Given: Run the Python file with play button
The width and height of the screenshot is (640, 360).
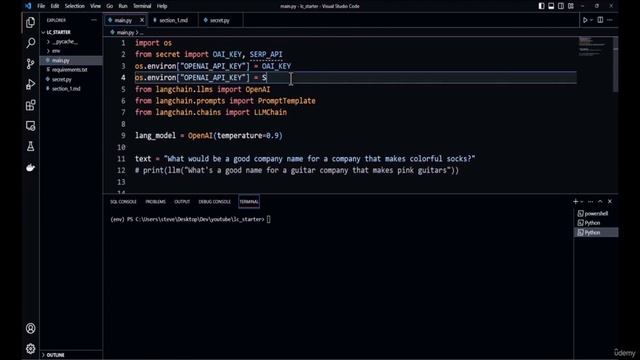Looking at the screenshot, I should (x=585, y=20).
